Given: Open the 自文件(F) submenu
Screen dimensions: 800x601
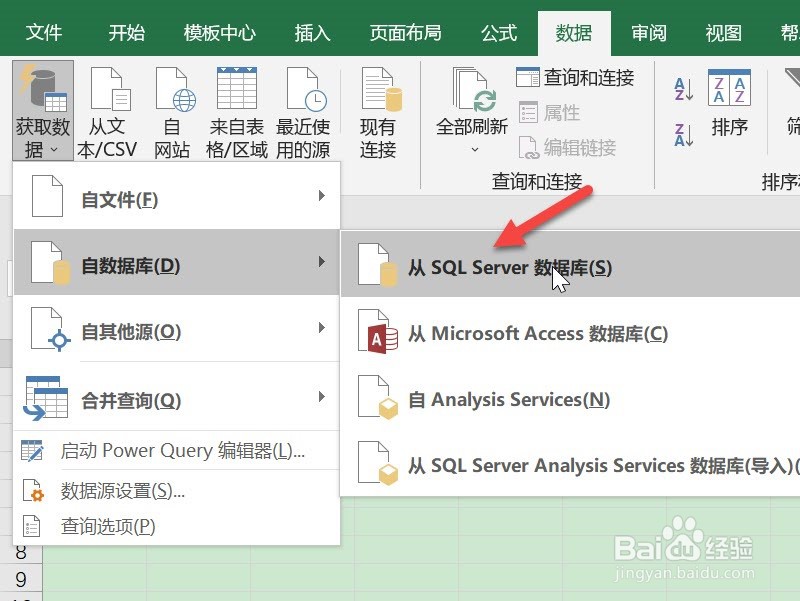Looking at the screenshot, I should pyautogui.click(x=177, y=196).
